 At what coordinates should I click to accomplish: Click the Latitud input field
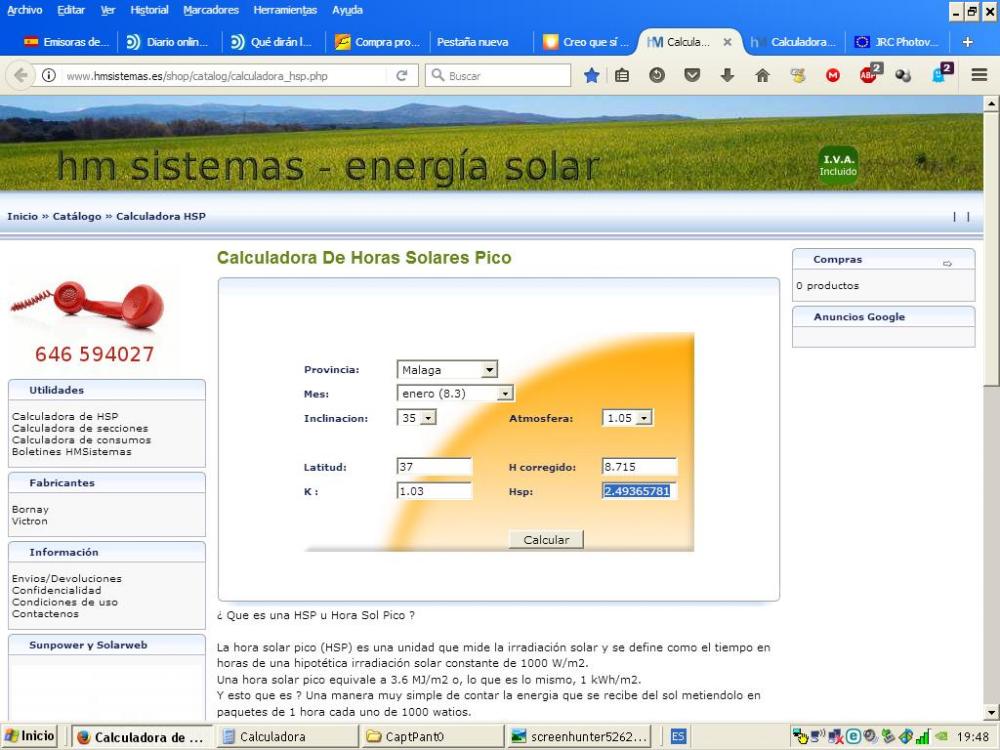click(x=434, y=467)
